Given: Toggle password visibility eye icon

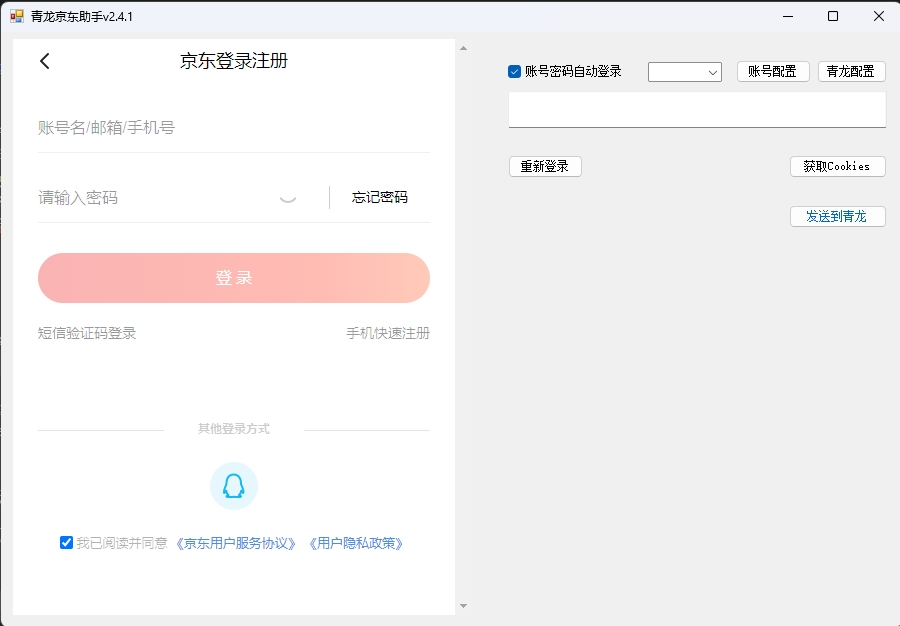Looking at the screenshot, I should [x=288, y=198].
